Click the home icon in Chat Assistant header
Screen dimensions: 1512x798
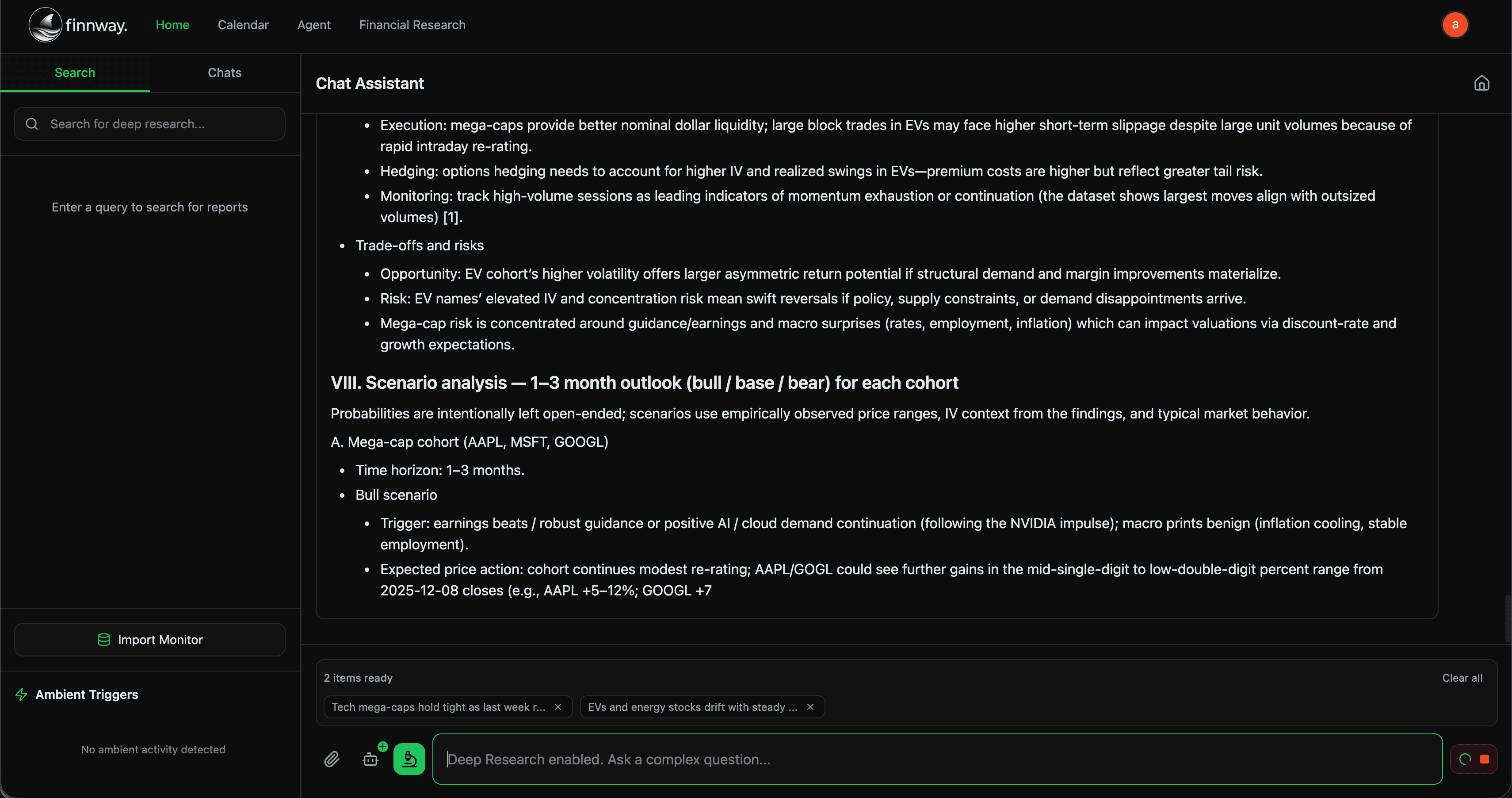pos(1481,83)
